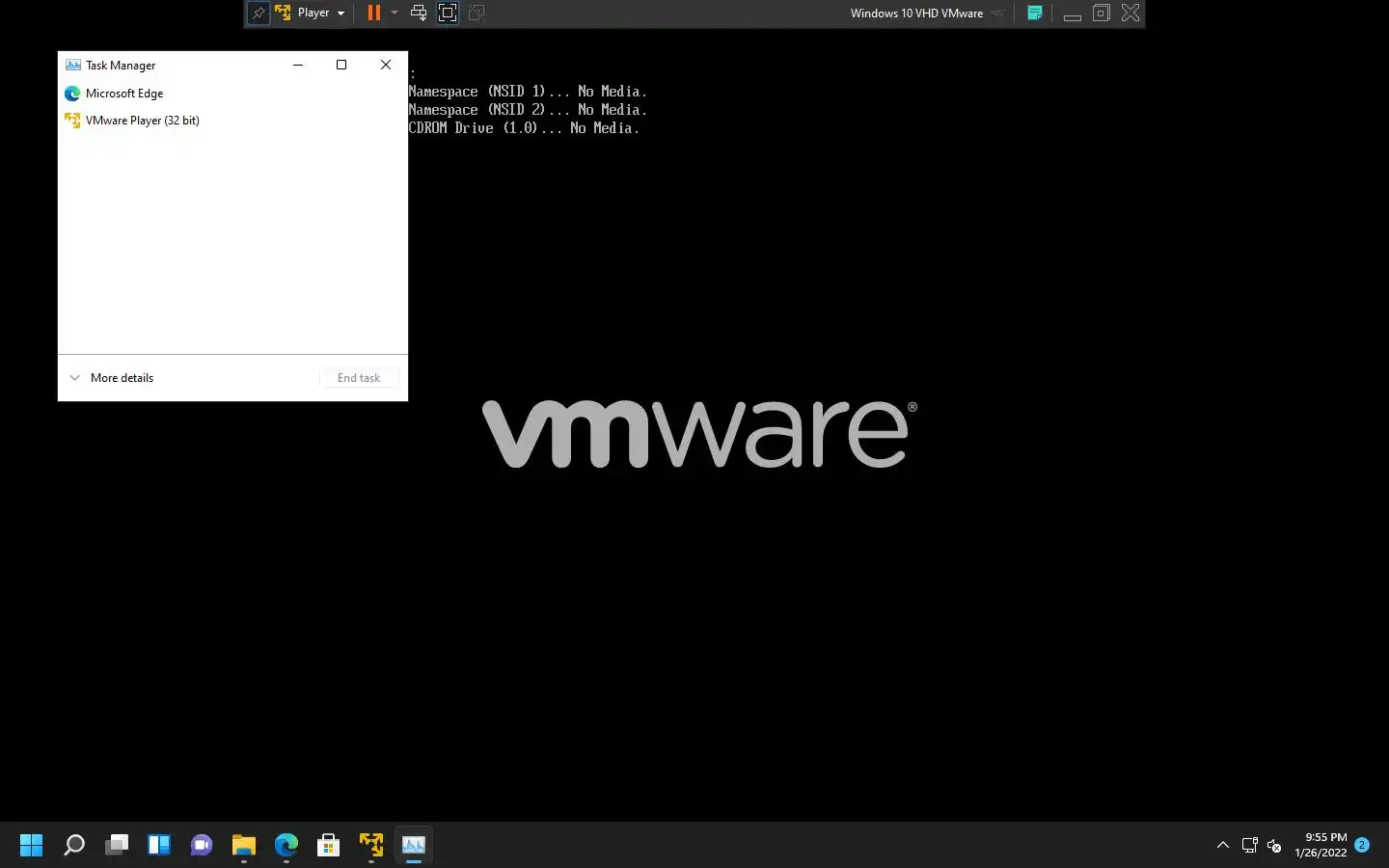The image size is (1389, 868).
Task: Click the double-chevron icon beside VM name
Action: point(998,13)
